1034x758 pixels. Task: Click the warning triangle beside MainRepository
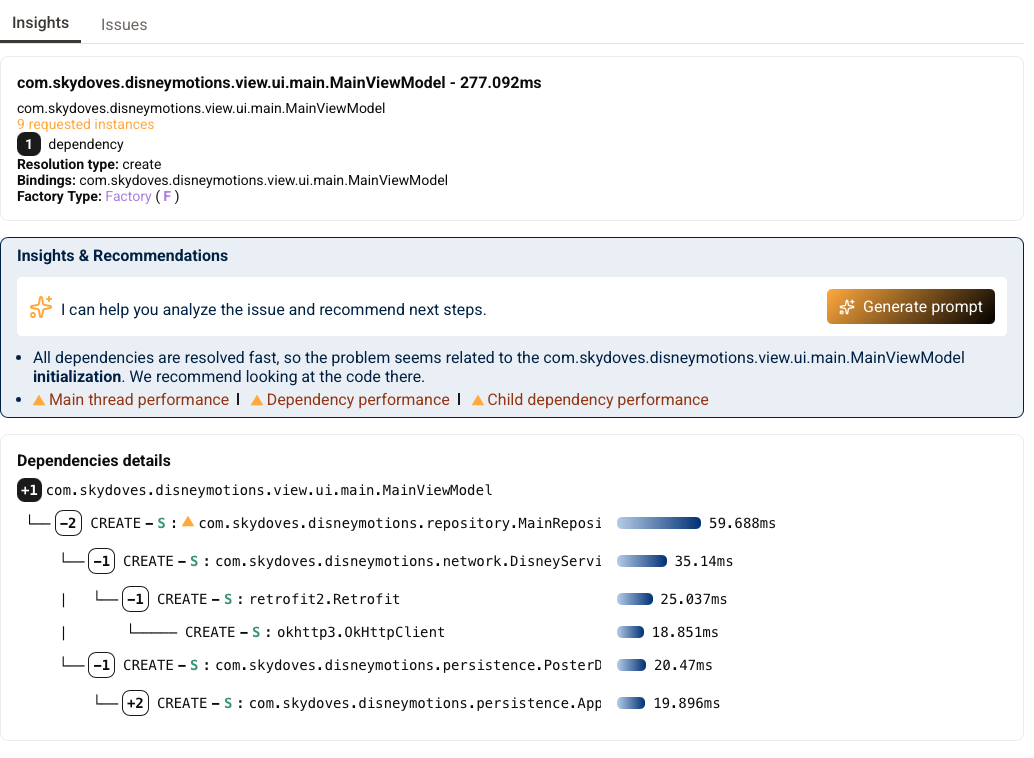tap(188, 521)
